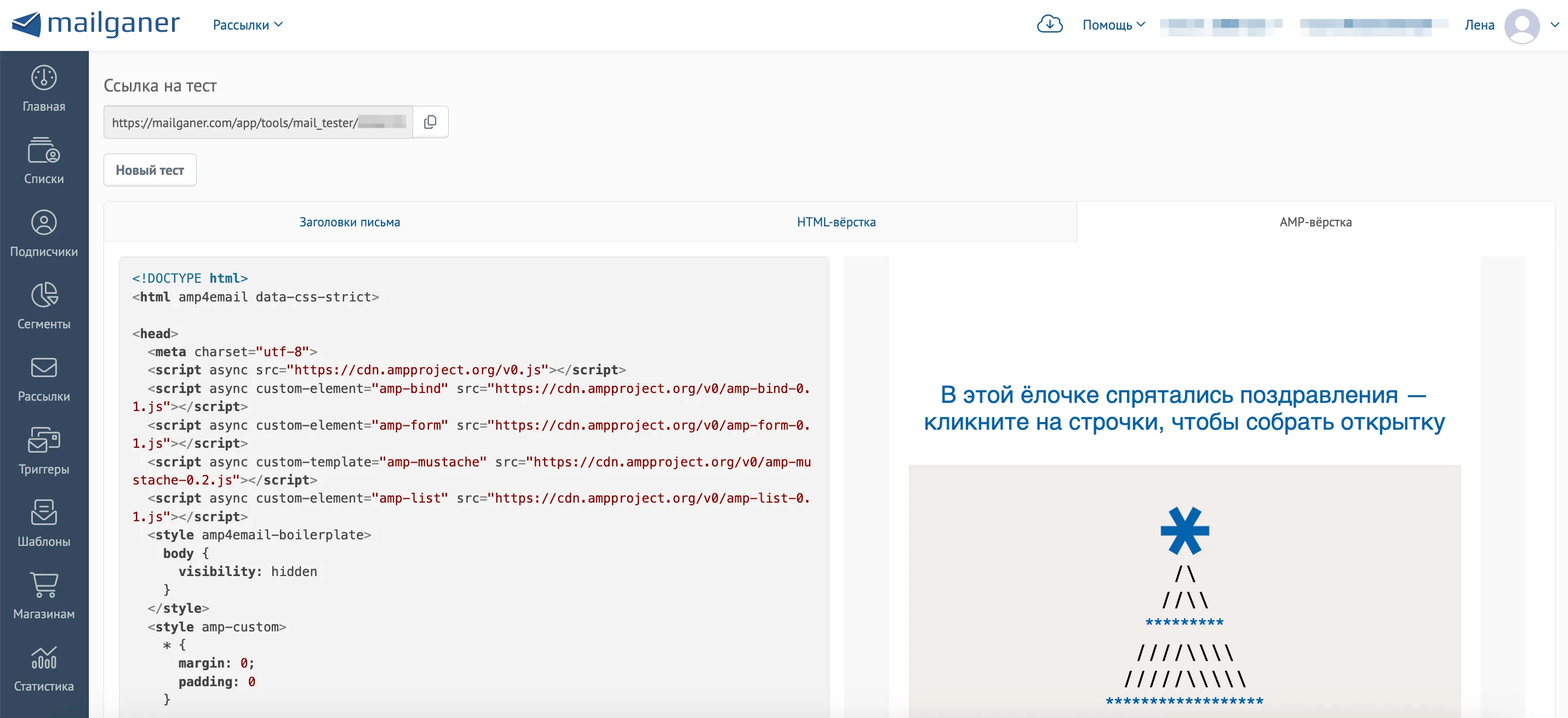Select the AMP-вёрстка tab
1568x718 pixels.
coord(1315,223)
